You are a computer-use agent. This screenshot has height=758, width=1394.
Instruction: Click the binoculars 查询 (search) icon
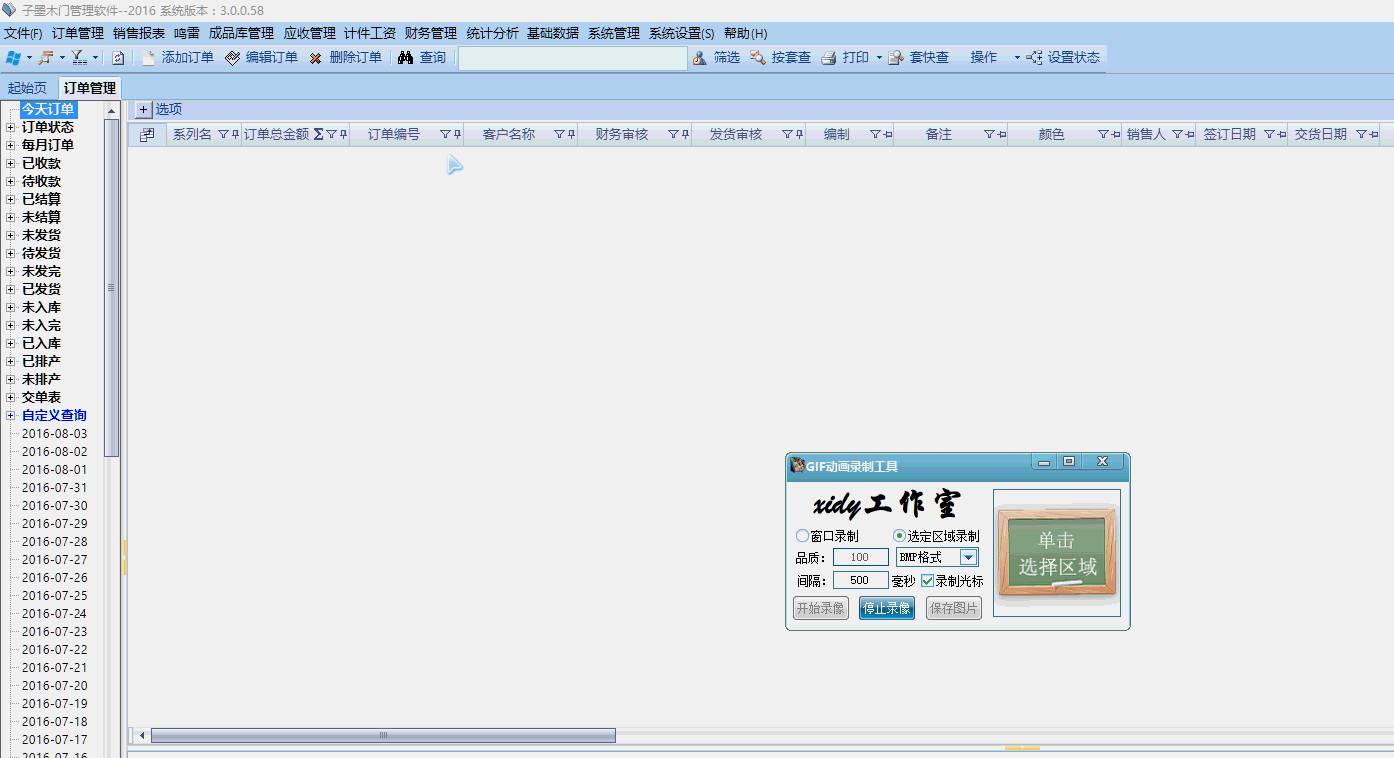coord(405,58)
